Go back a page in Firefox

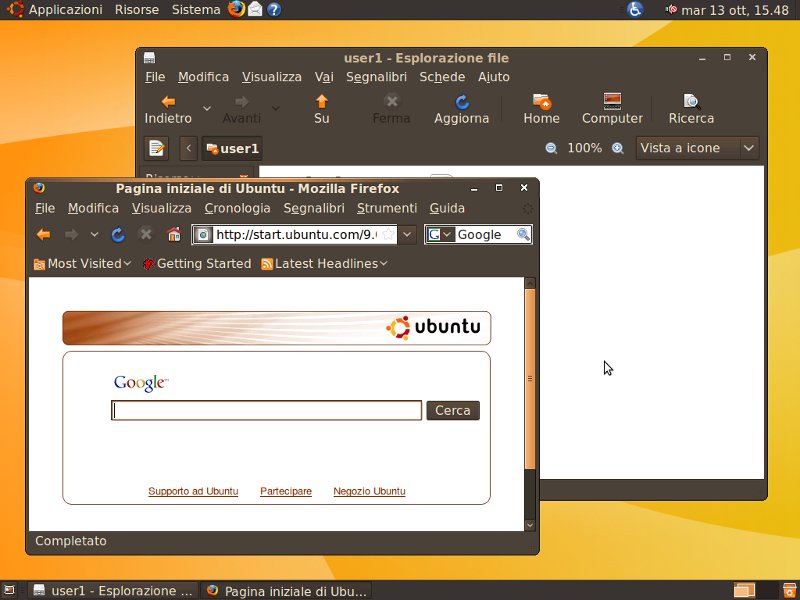44,235
